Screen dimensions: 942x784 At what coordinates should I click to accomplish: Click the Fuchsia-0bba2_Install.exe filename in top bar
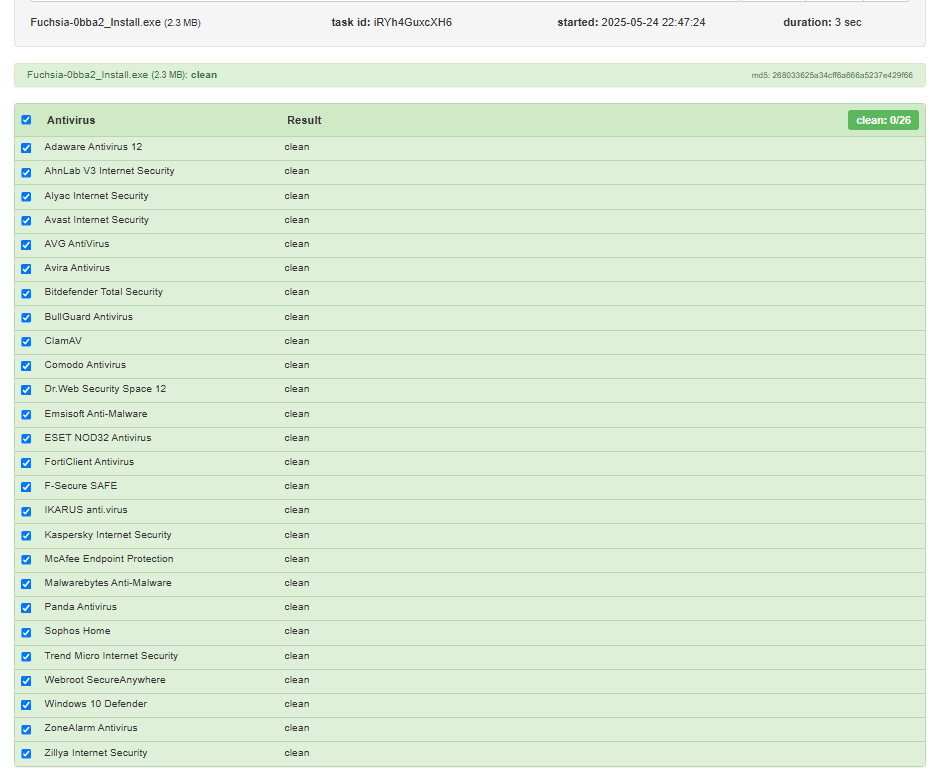pos(95,22)
